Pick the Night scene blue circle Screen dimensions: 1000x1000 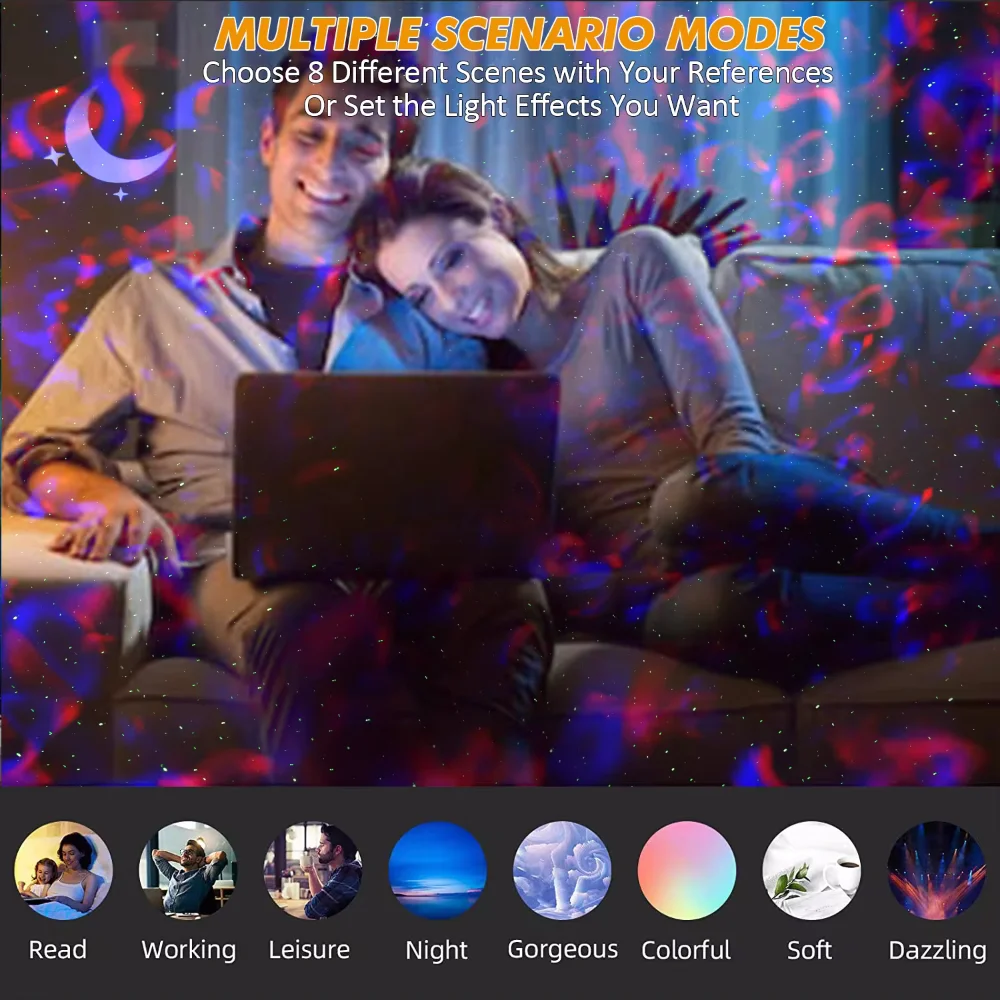(438, 870)
